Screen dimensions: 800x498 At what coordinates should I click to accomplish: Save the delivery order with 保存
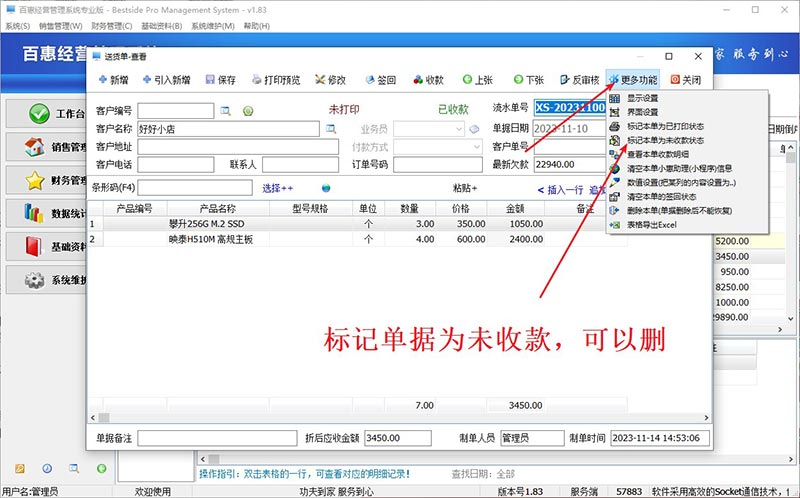[220, 80]
